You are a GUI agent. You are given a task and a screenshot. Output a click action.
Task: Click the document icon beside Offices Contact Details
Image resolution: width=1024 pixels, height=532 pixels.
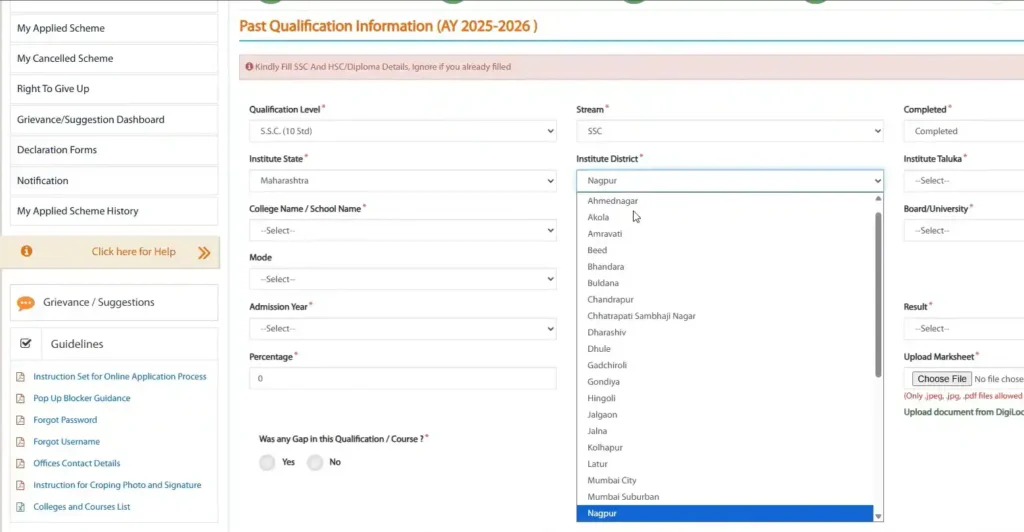[20, 464]
